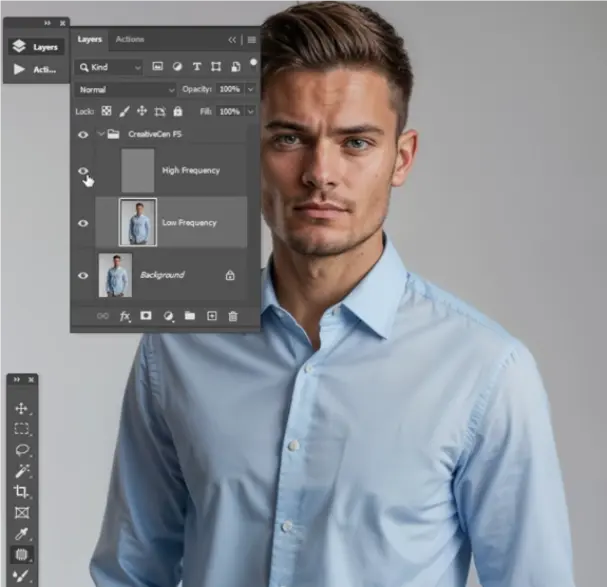Select the Background layer thumbnail
The height and width of the screenshot is (587, 607).
pos(115,275)
